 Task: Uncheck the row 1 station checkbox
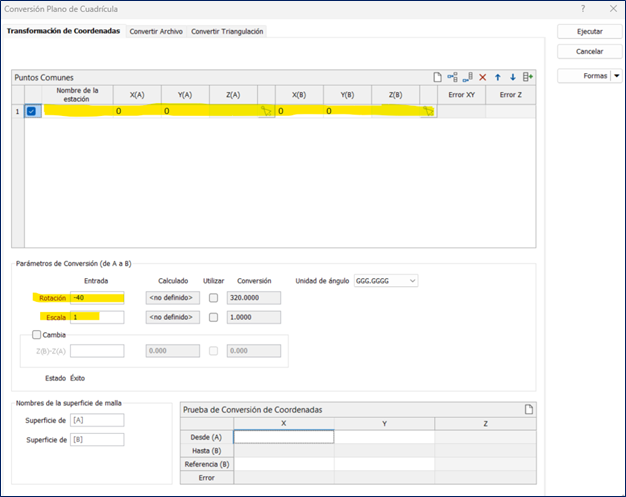tap(32, 111)
